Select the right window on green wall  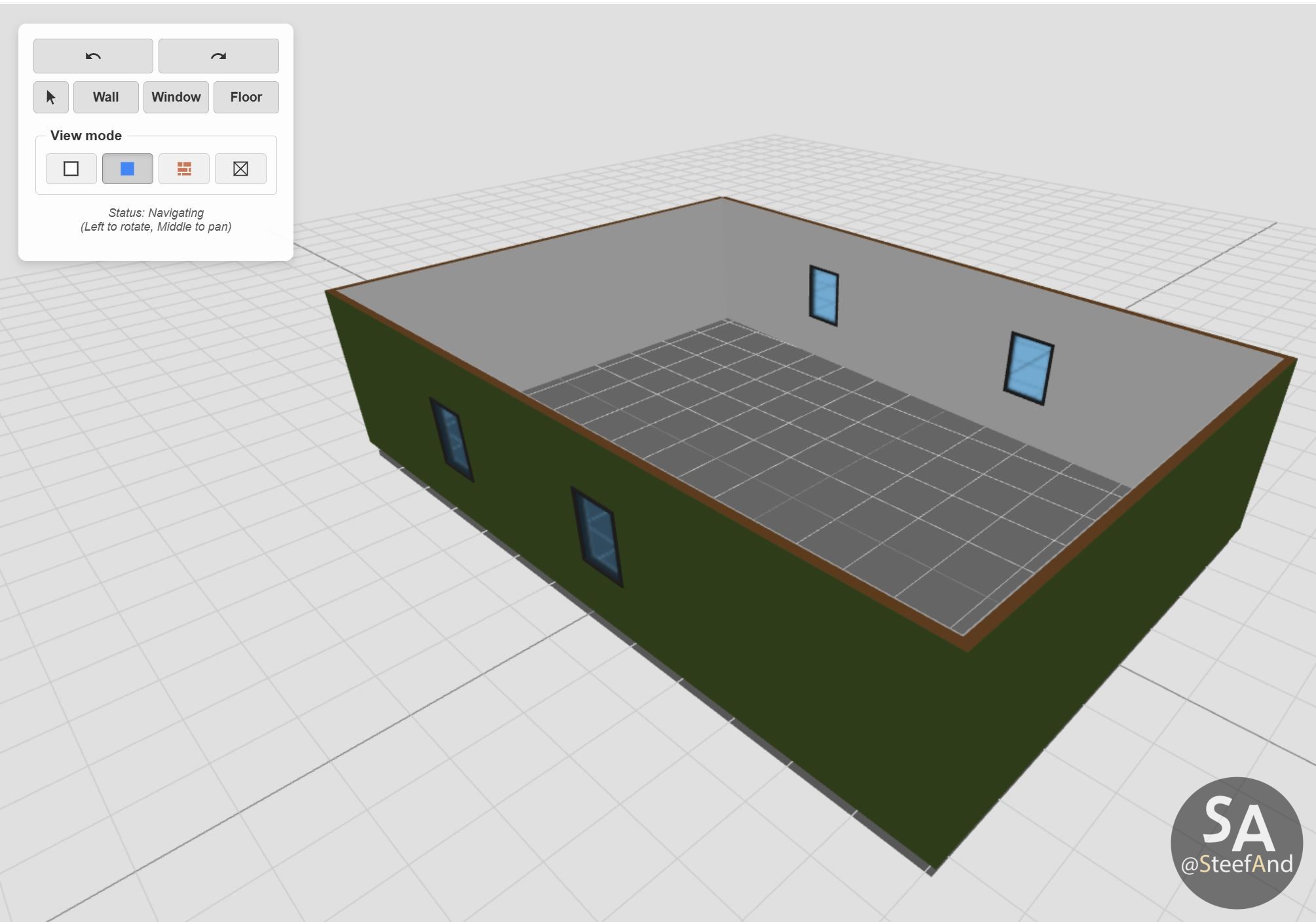click(x=597, y=537)
